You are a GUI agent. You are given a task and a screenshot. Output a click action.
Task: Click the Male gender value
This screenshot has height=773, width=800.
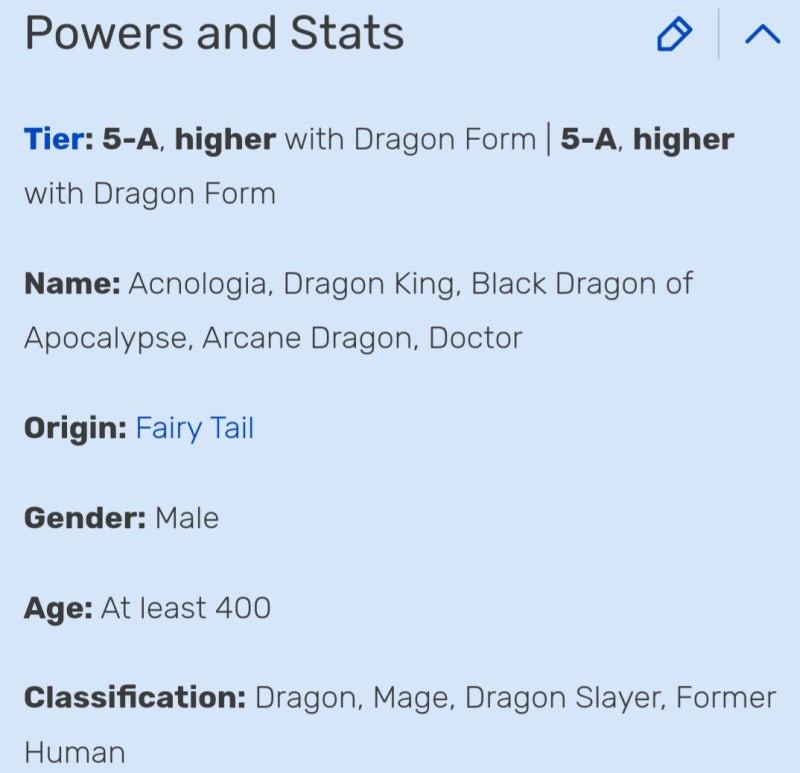point(187,518)
